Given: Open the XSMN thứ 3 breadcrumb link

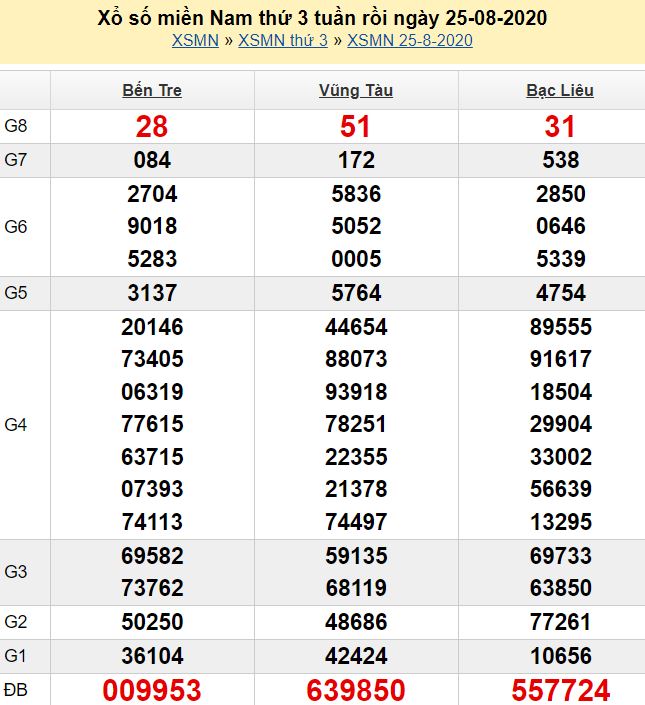Looking at the screenshot, I should point(284,40).
